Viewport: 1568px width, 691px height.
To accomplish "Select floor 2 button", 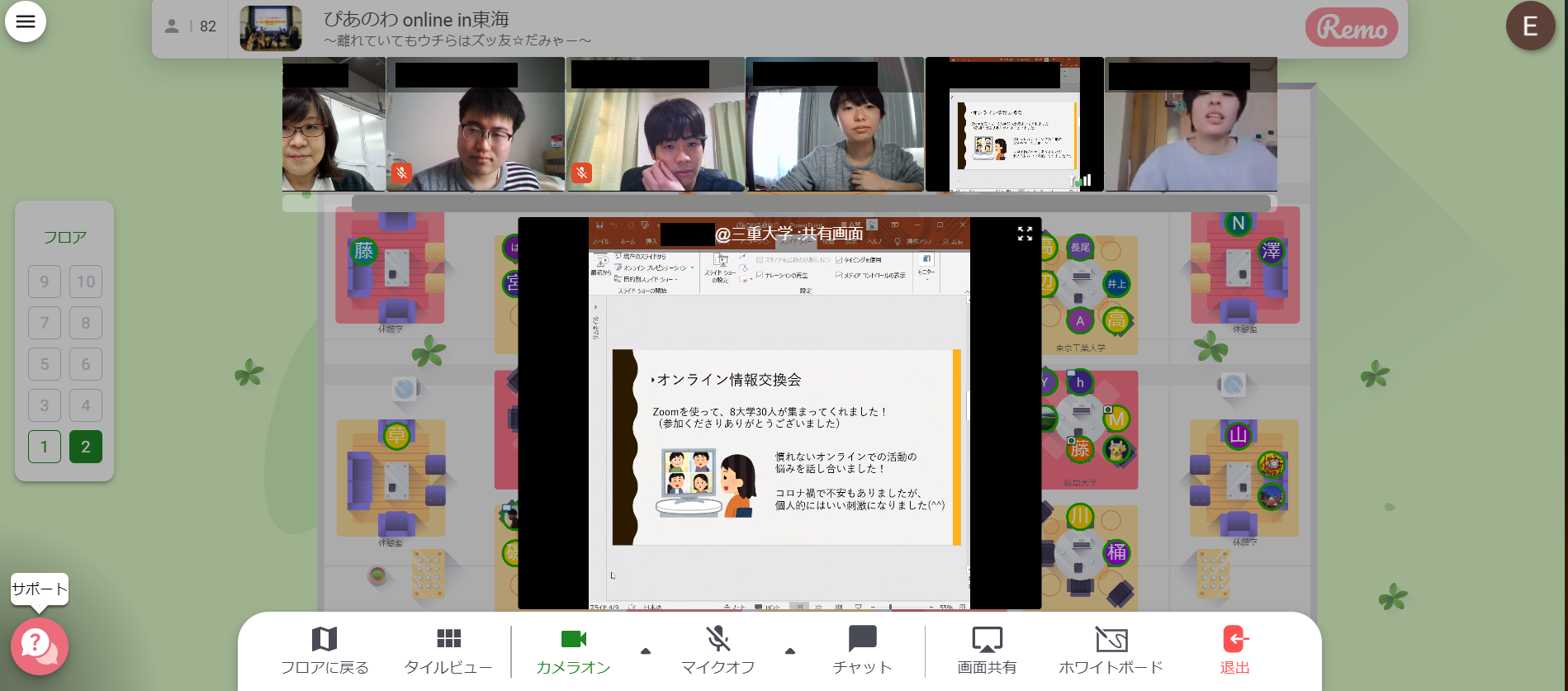I will click(x=86, y=447).
